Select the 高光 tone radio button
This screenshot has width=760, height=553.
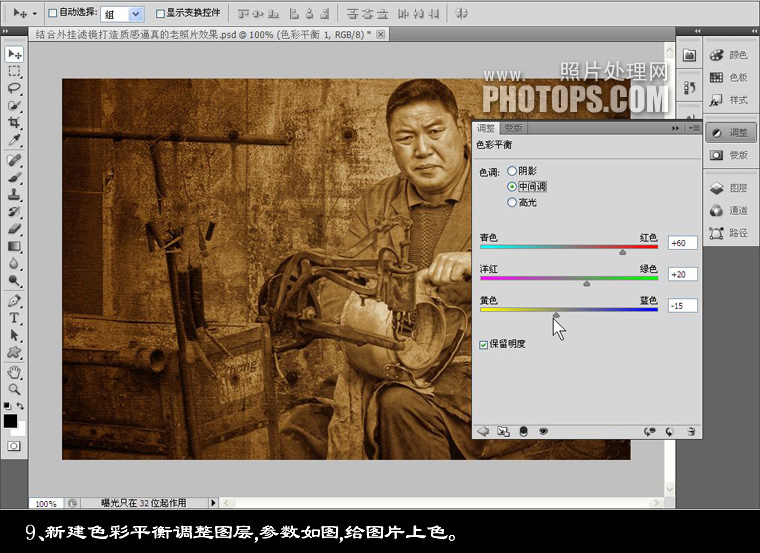click(512, 202)
